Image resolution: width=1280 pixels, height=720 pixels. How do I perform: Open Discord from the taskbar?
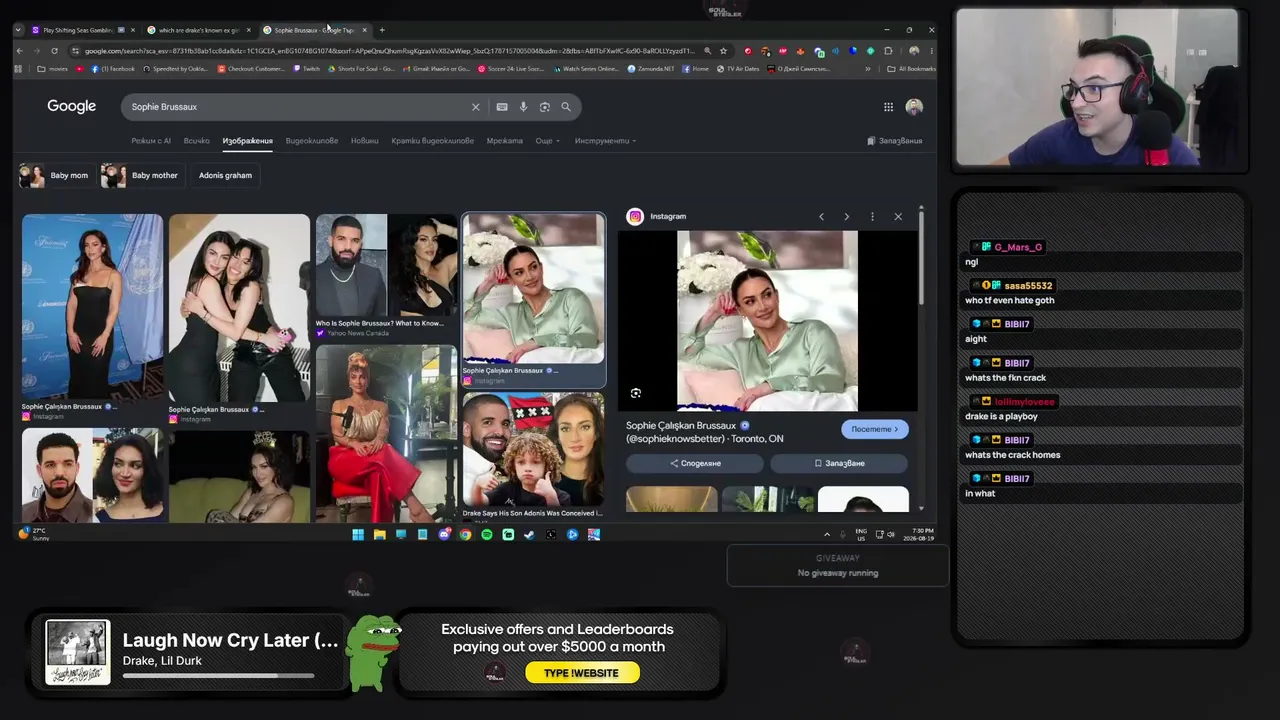444,535
